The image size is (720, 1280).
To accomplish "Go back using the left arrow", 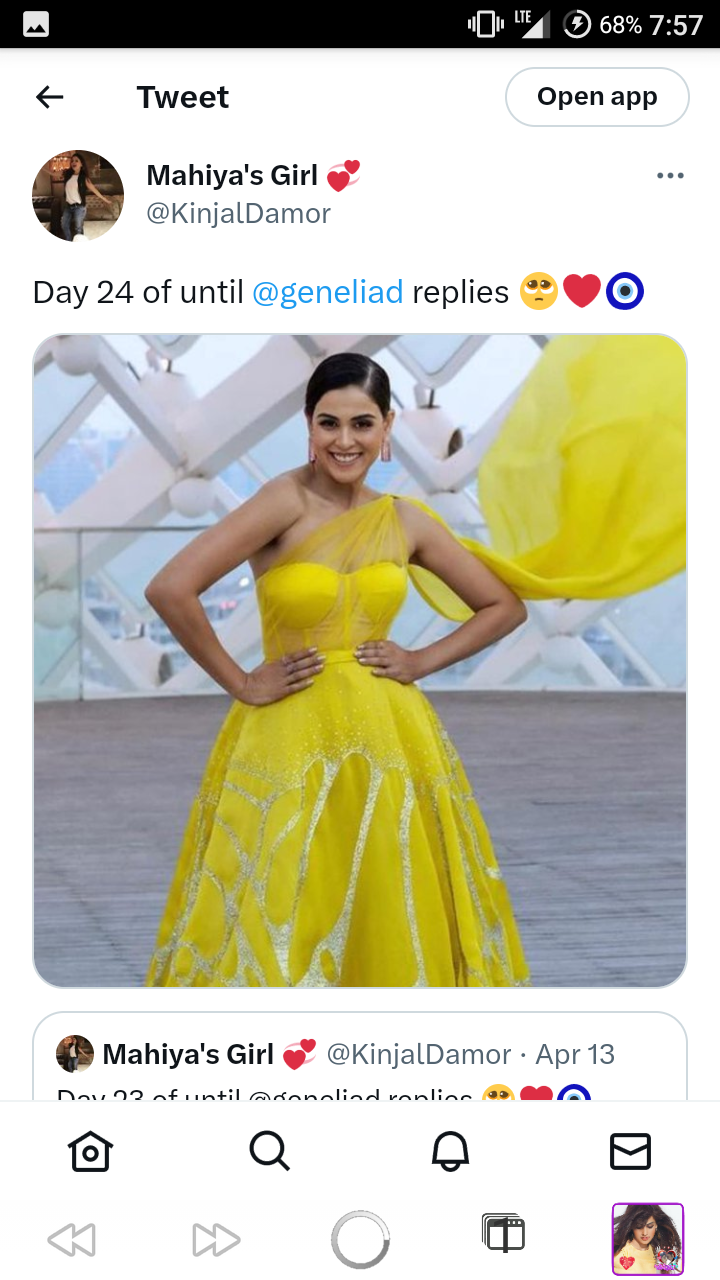I will tap(49, 97).
